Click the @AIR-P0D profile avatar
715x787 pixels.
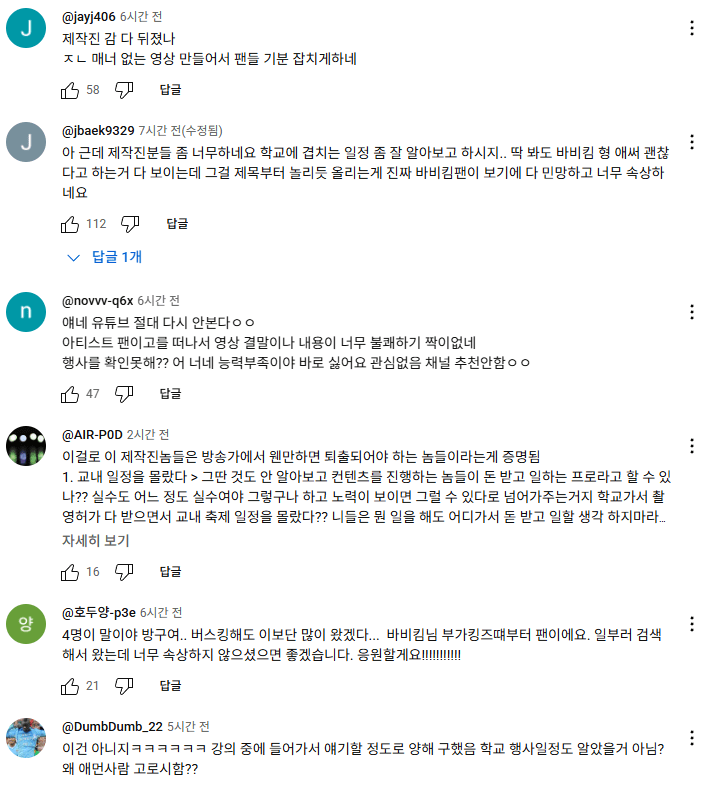coord(26,446)
